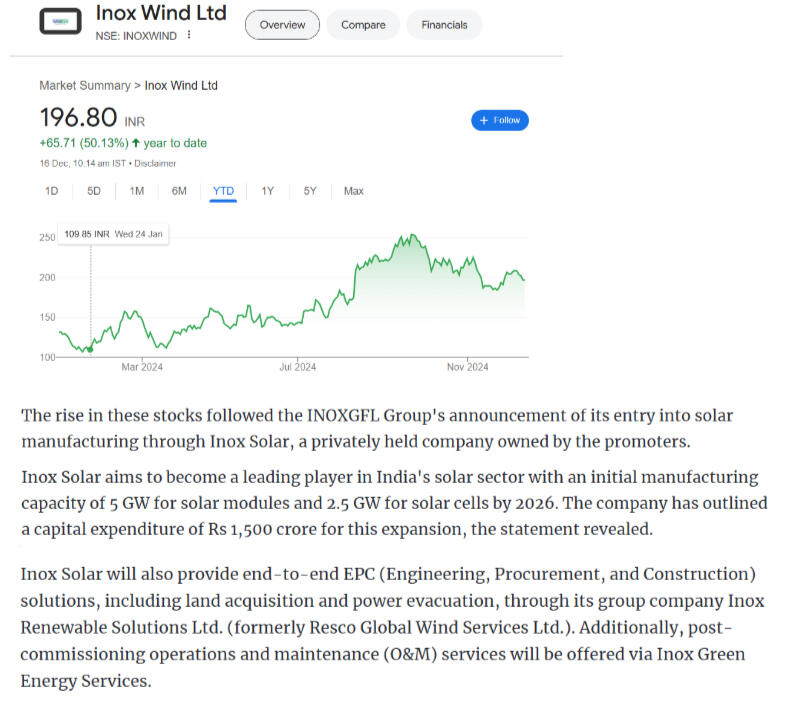Show the 6M price range
This screenshot has width=801, height=726.
tap(179, 191)
